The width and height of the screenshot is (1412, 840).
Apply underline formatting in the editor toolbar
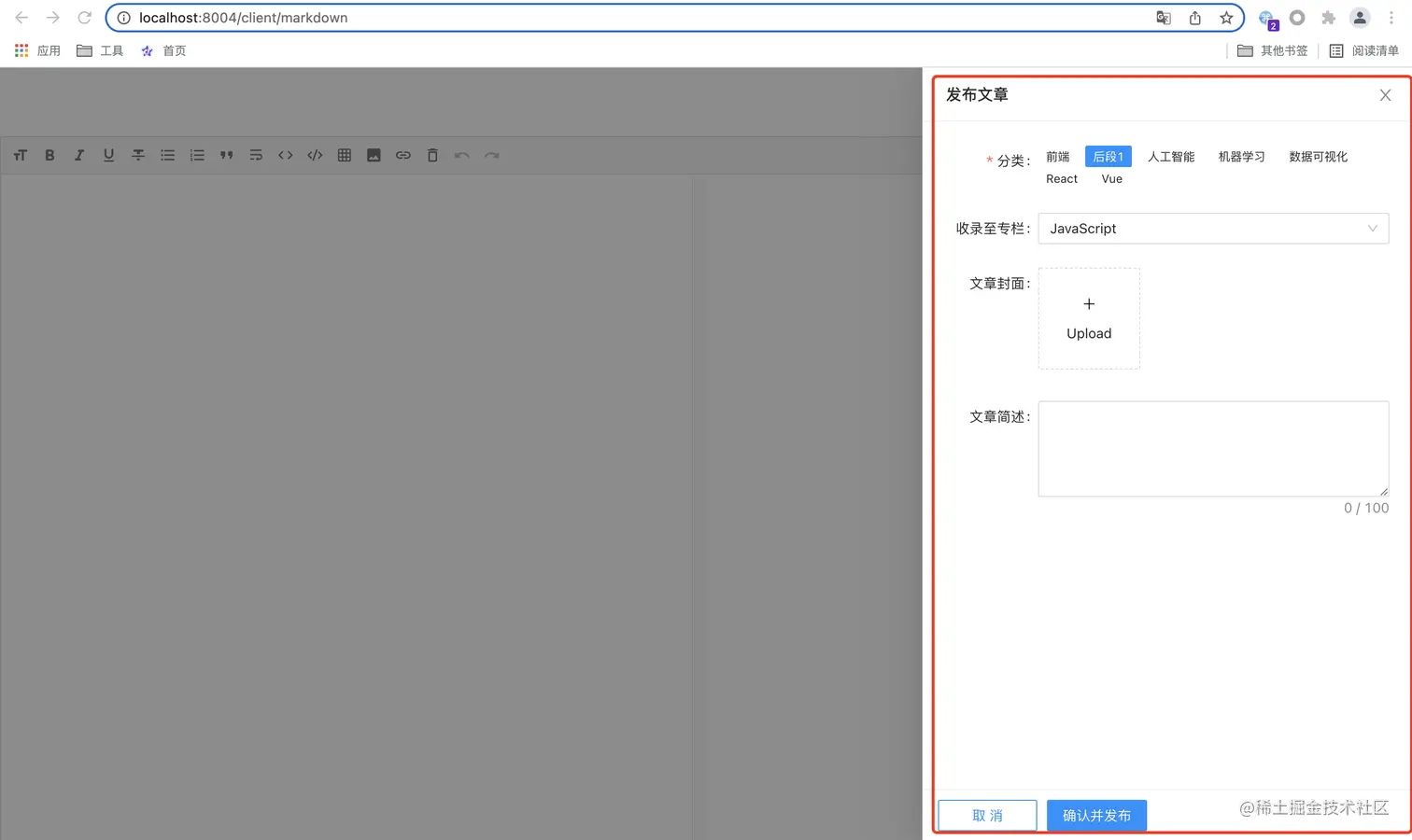[x=108, y=155]
